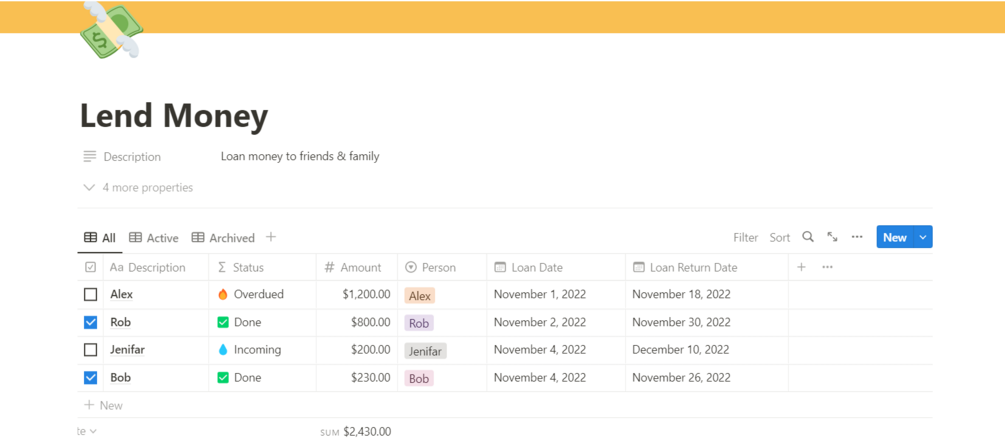This screenshot has width=1005, height=446.
Task: Click the orange Alex person tag
Action: point(420,296)
